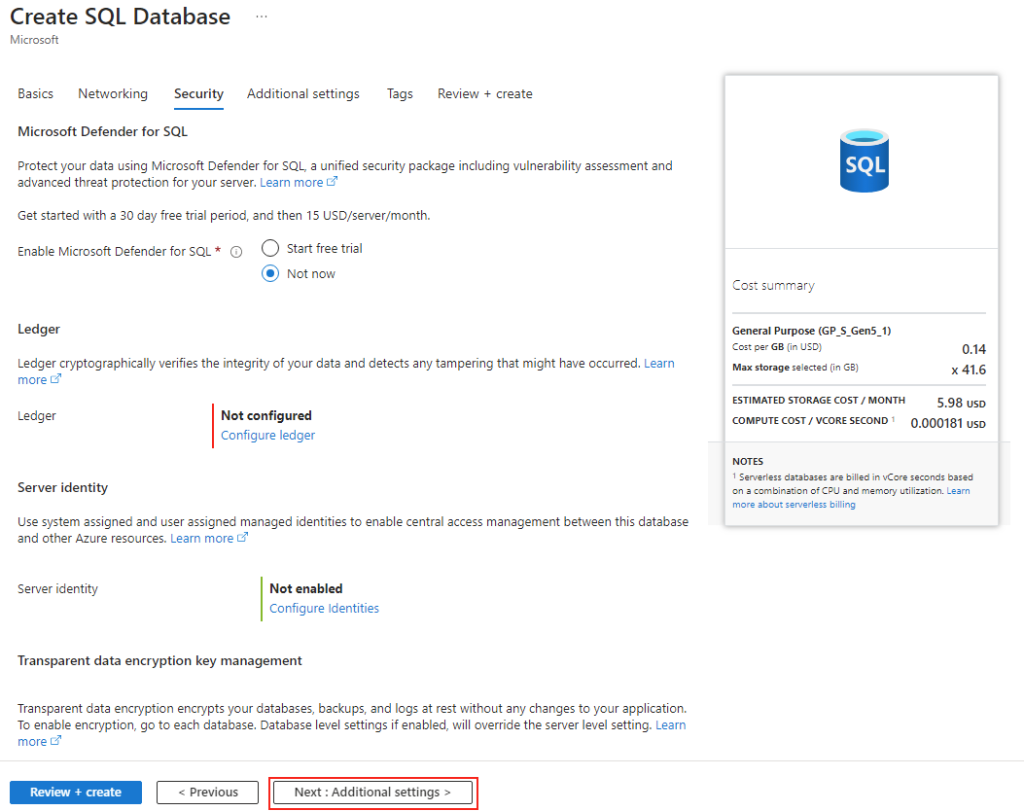1024x811 pixels.
Task: Click the Microsoft subtitle under the title
Action: [x=35, y=40]
